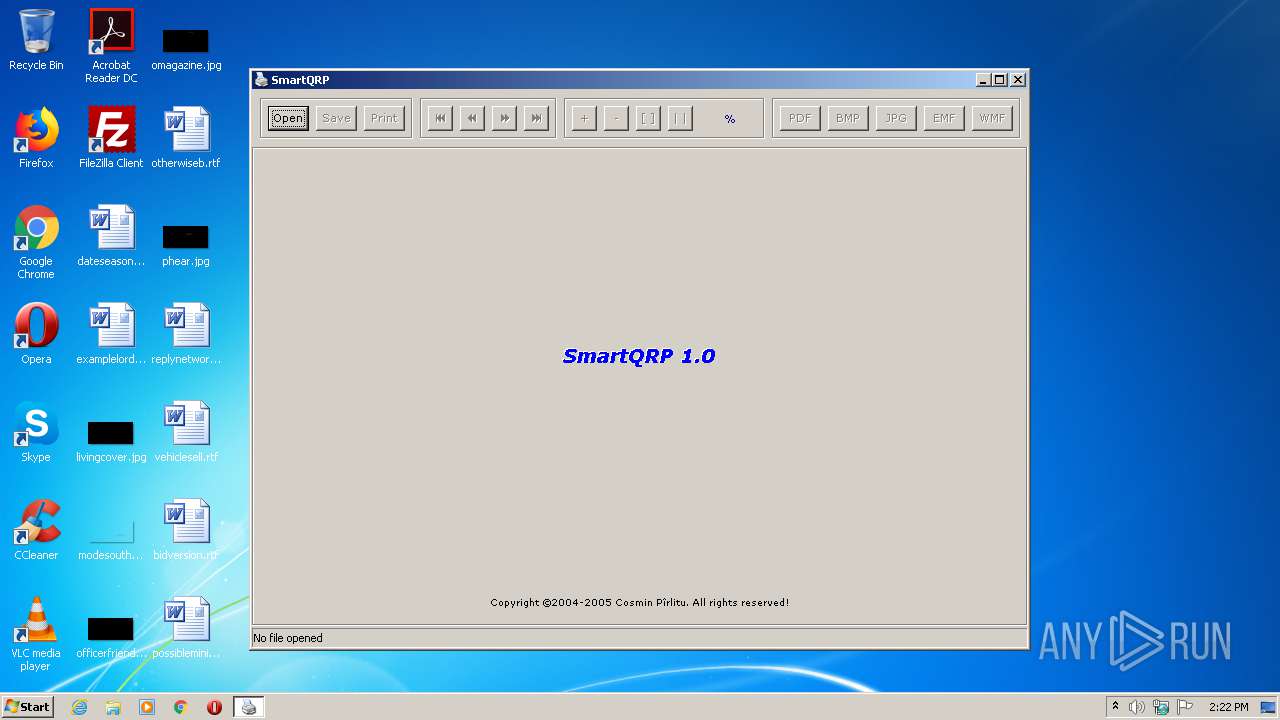Export report as EMF
Image resolution: width=1280 pixels, height=720 pixels.
944,118
